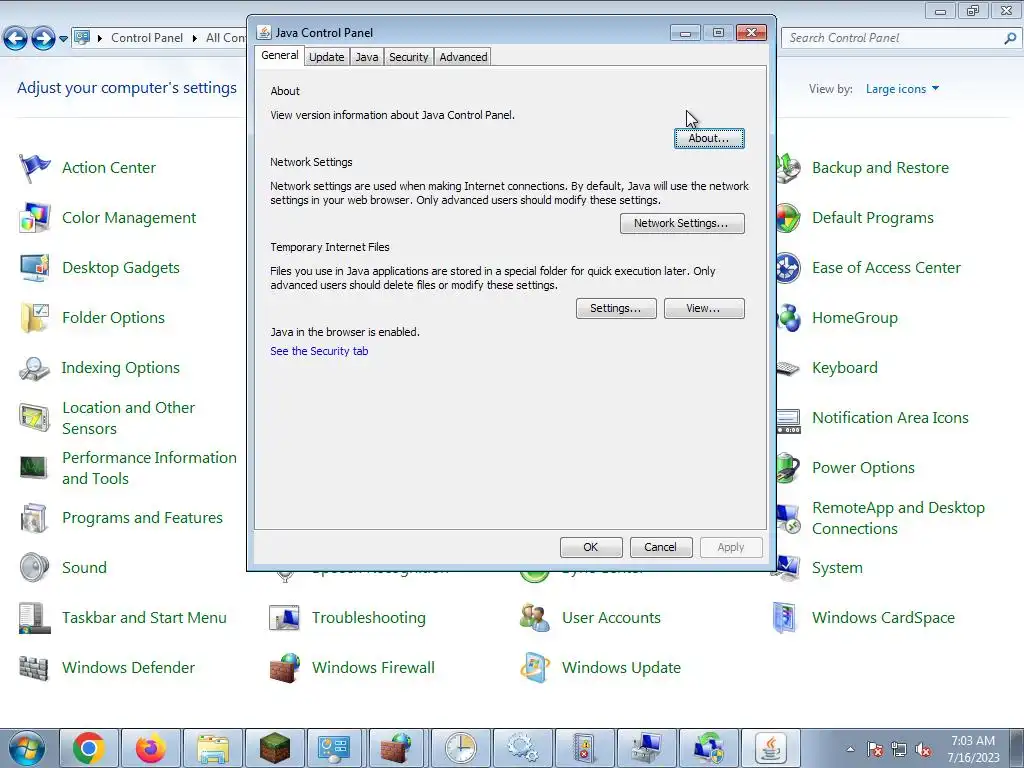This screenshot has height=768, width=1024.
Task: Open Keyboard settings in Control Panel
Action: click(844, 368)
